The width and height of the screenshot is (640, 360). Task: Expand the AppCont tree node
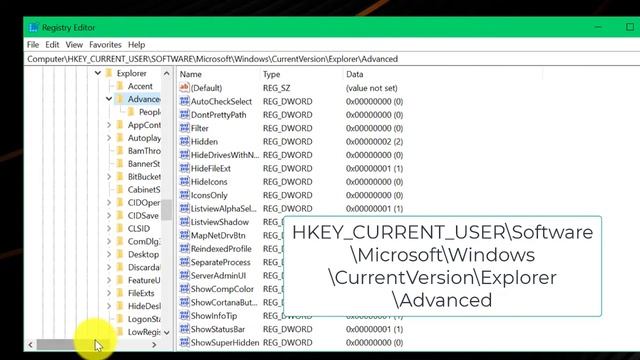click(x=109, y=125)
